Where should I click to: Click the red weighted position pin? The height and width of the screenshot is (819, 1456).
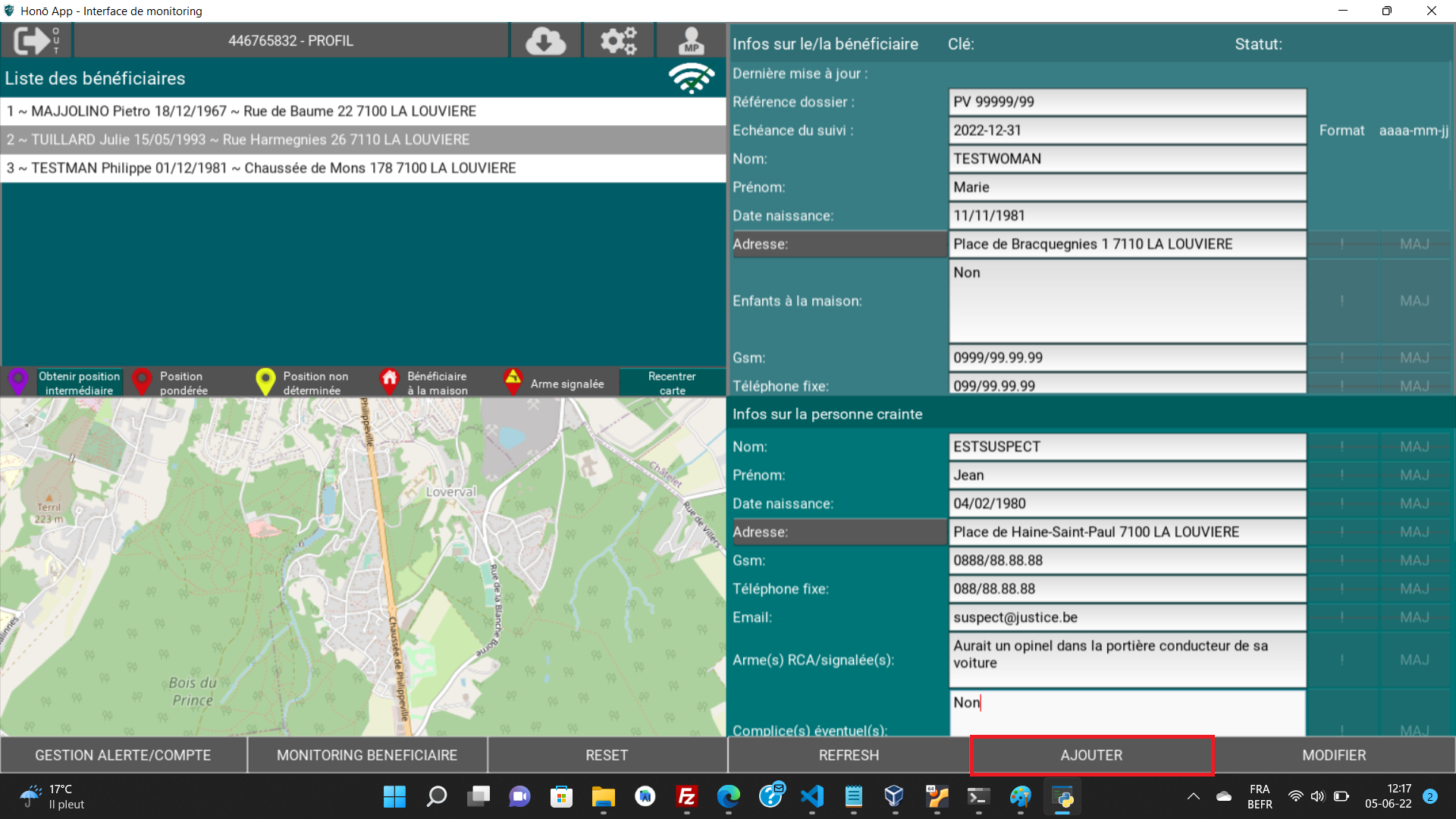141,381
